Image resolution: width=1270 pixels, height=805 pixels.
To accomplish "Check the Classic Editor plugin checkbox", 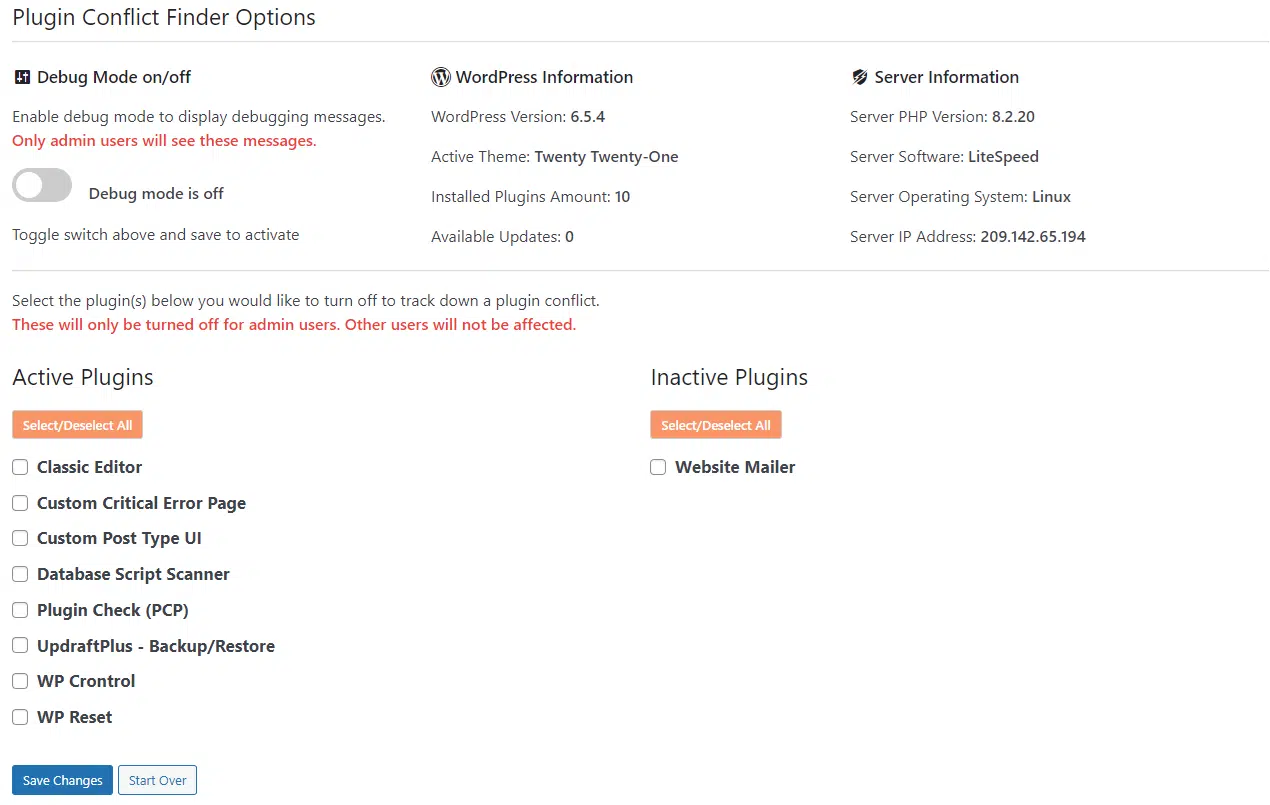I will (x=19, y=466).
